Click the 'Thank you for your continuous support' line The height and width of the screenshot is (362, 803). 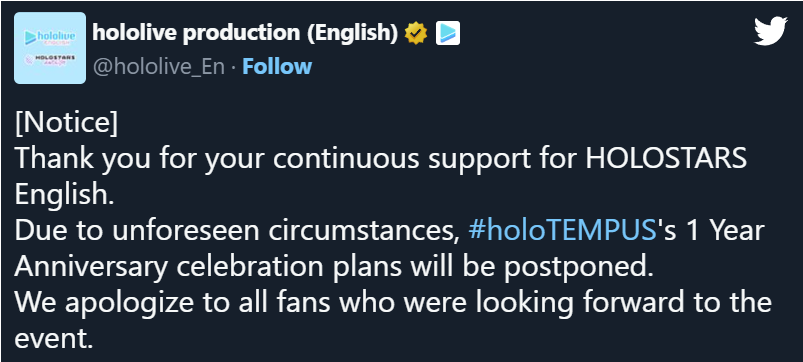pos(381,159)
